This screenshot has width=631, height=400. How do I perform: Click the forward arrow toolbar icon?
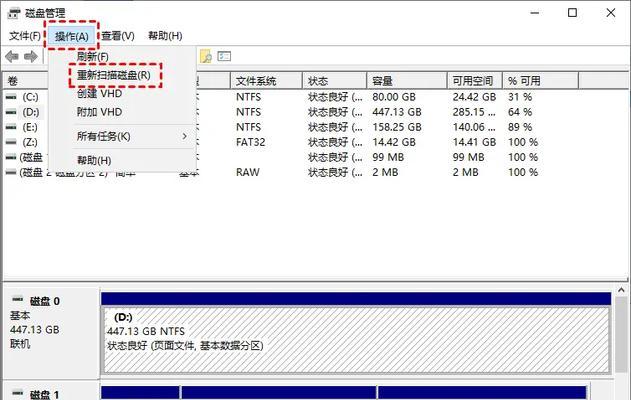point(31,57)
